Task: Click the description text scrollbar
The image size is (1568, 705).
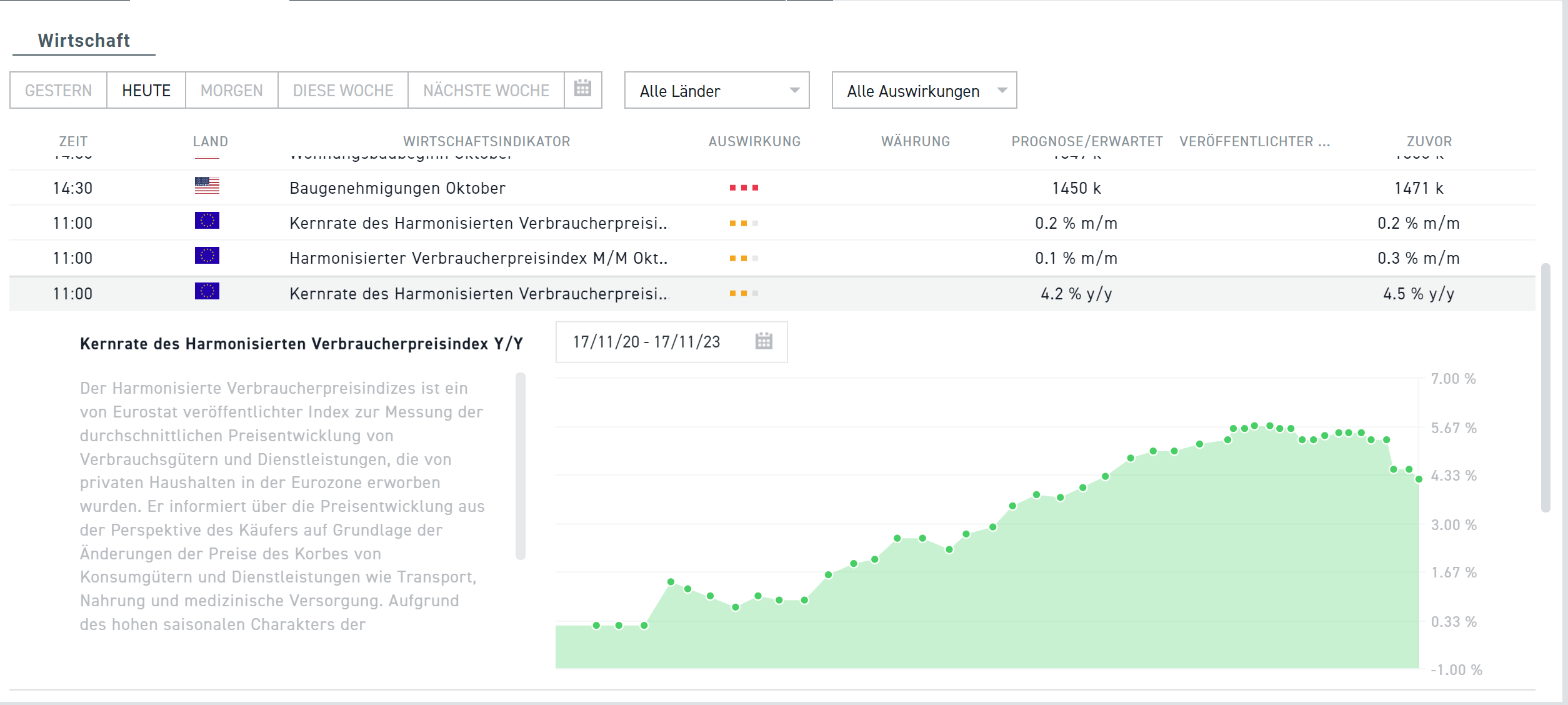Action: (x=520, y=466)
